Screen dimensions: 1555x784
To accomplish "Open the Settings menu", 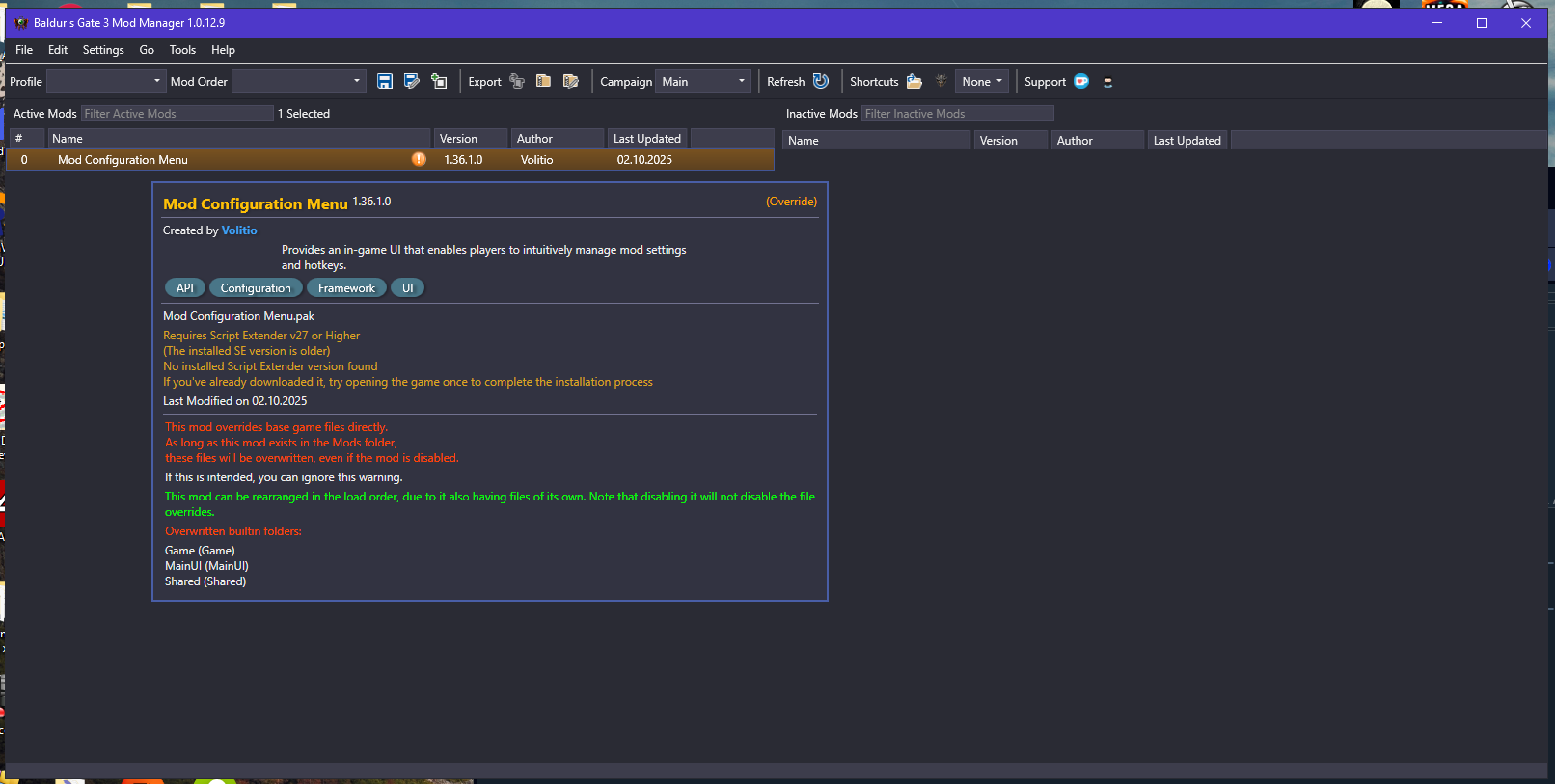I will click(103, 50).
